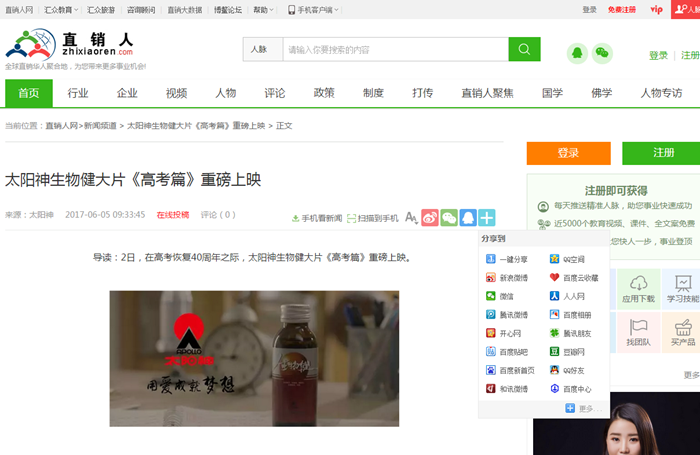Click the green WeChat icon in header
Image resolution: width=700 pixels, height=455 pixels.
coord(602,54)
